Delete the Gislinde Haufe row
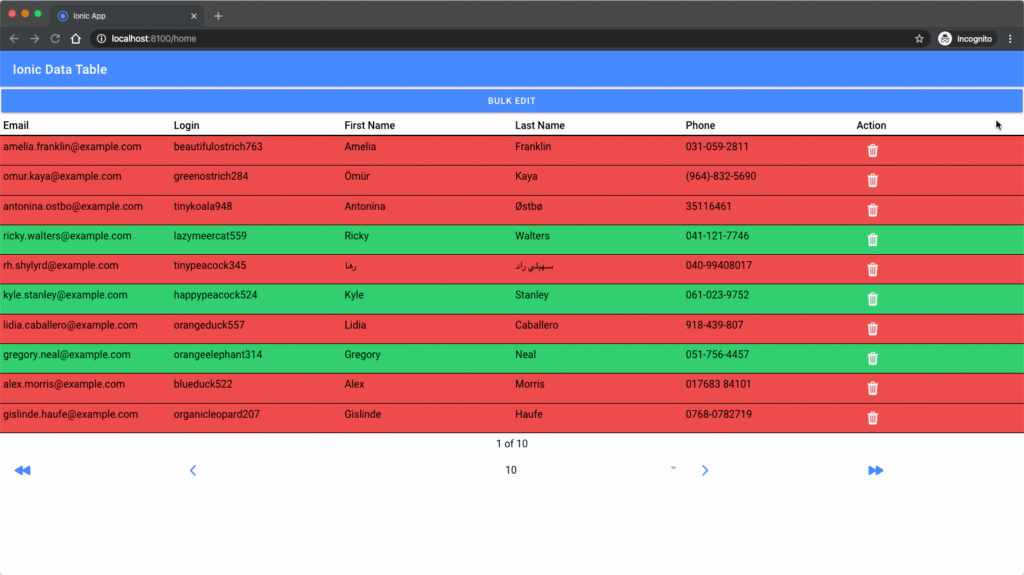The height and width of the screenshot is (575, 1024). pos(872,418)
